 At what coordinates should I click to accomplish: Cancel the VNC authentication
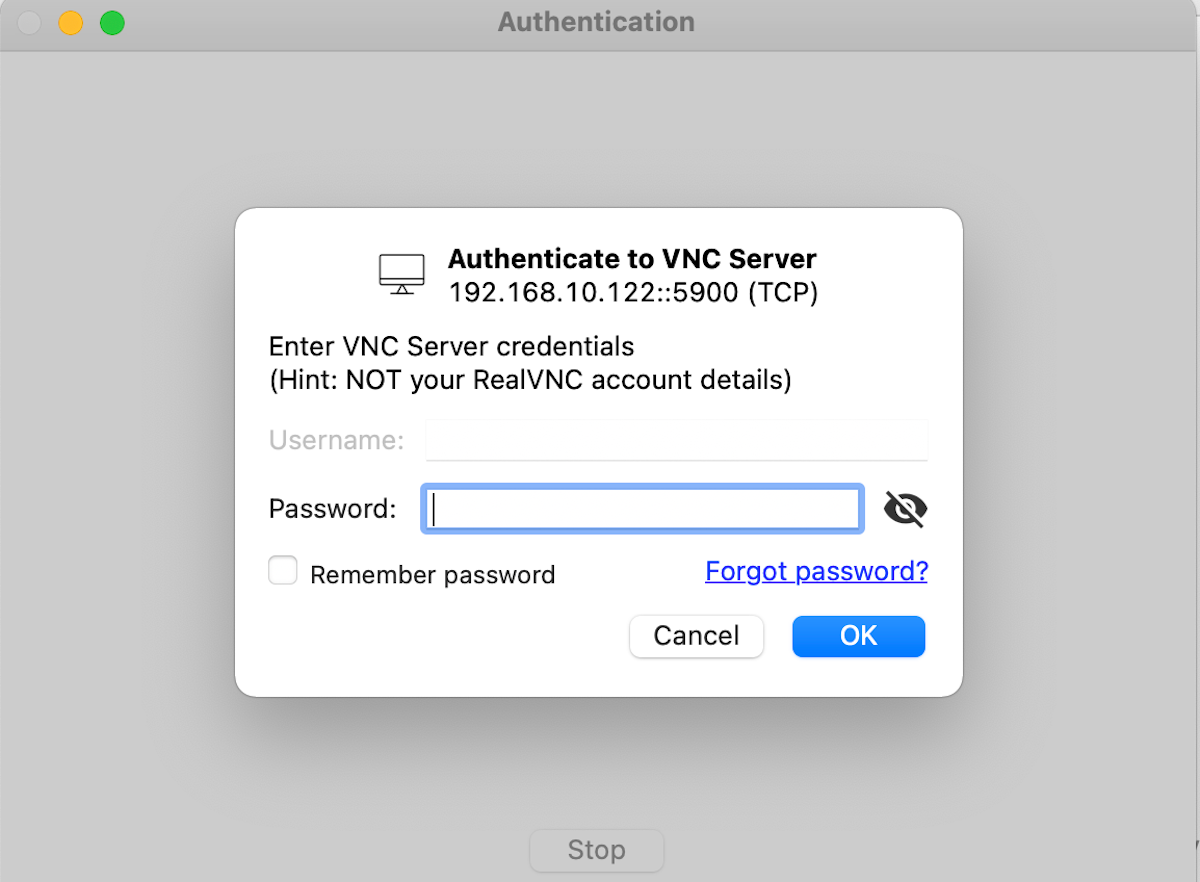point(696,636)
